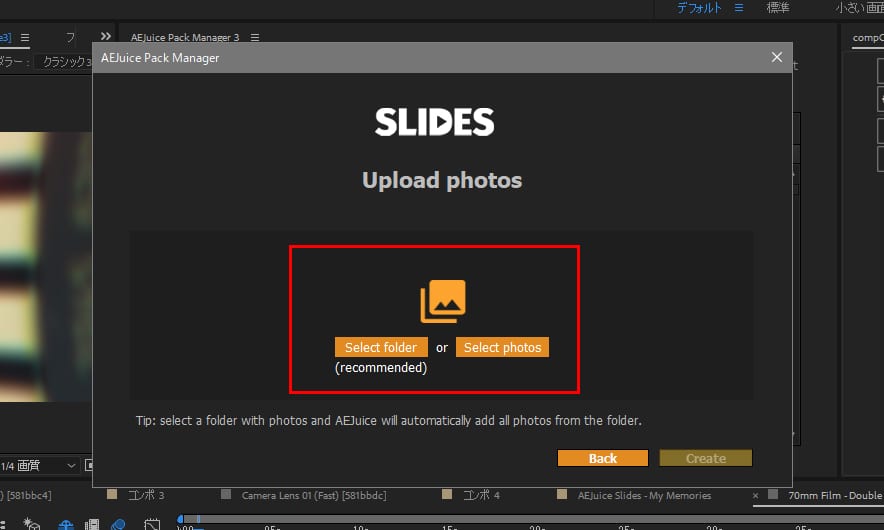This screenshot has height=530, width=884.
Task: Switch to the デフォルト workspace
Action: 699,8
